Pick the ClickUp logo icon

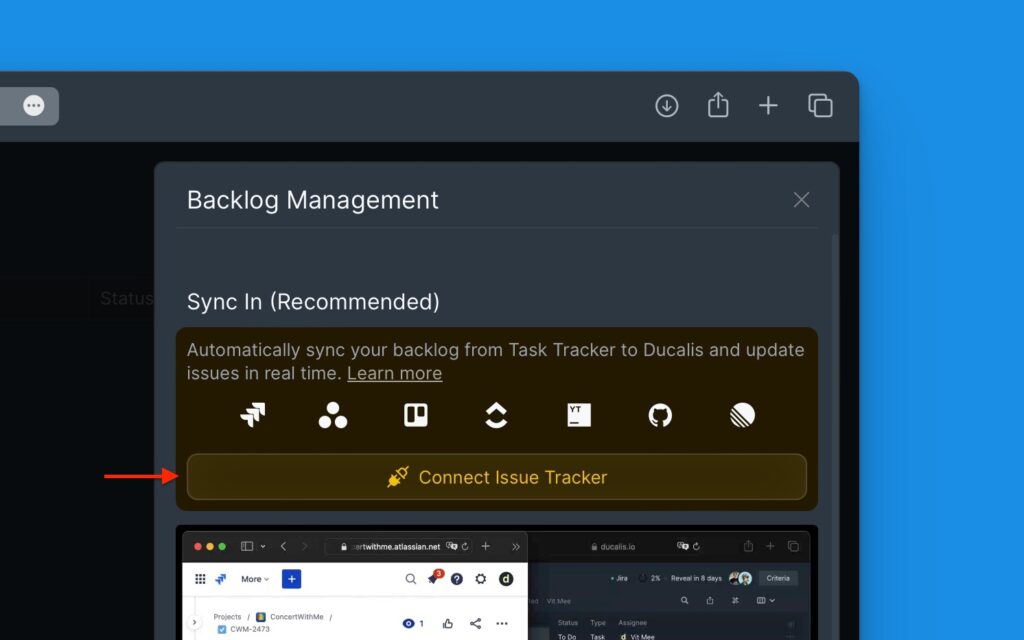[x=496, y=415]
